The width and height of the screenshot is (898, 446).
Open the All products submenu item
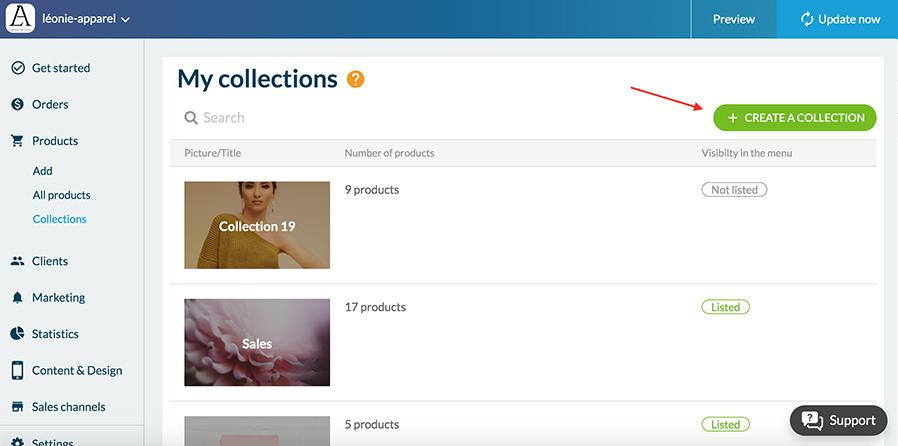click(61, 195)
